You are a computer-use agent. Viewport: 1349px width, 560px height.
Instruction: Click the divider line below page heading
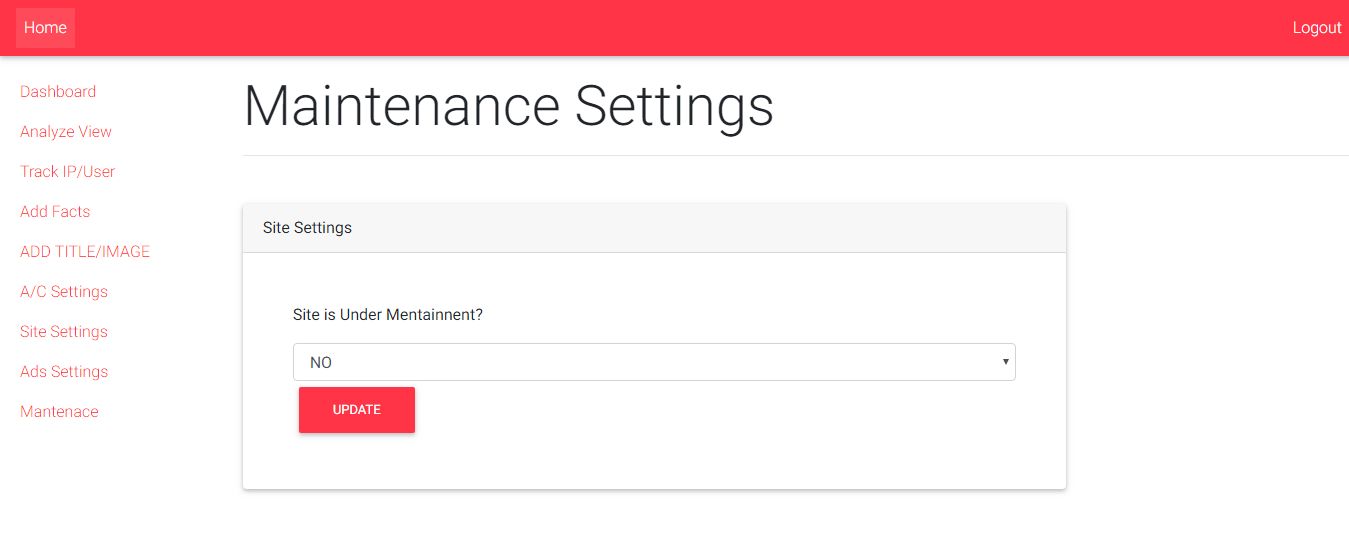tap(795, 156)
